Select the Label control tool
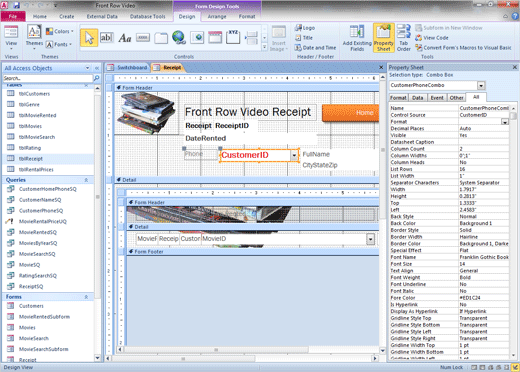Image resolution: width=520 pixels, height=372 pixels. pyautogui.click(x=125, y=38)
